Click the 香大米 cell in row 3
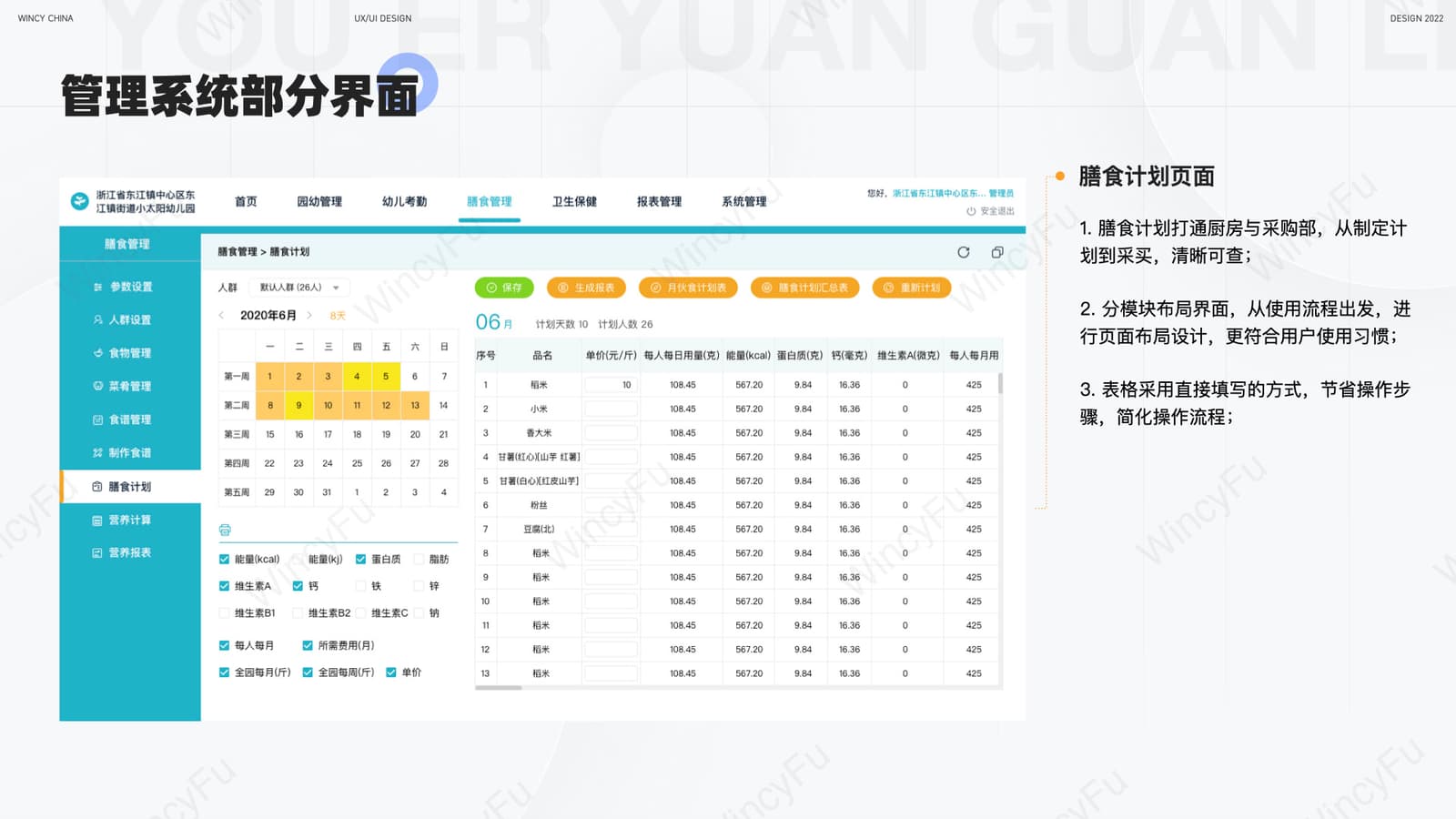 [x=539, y=433]
